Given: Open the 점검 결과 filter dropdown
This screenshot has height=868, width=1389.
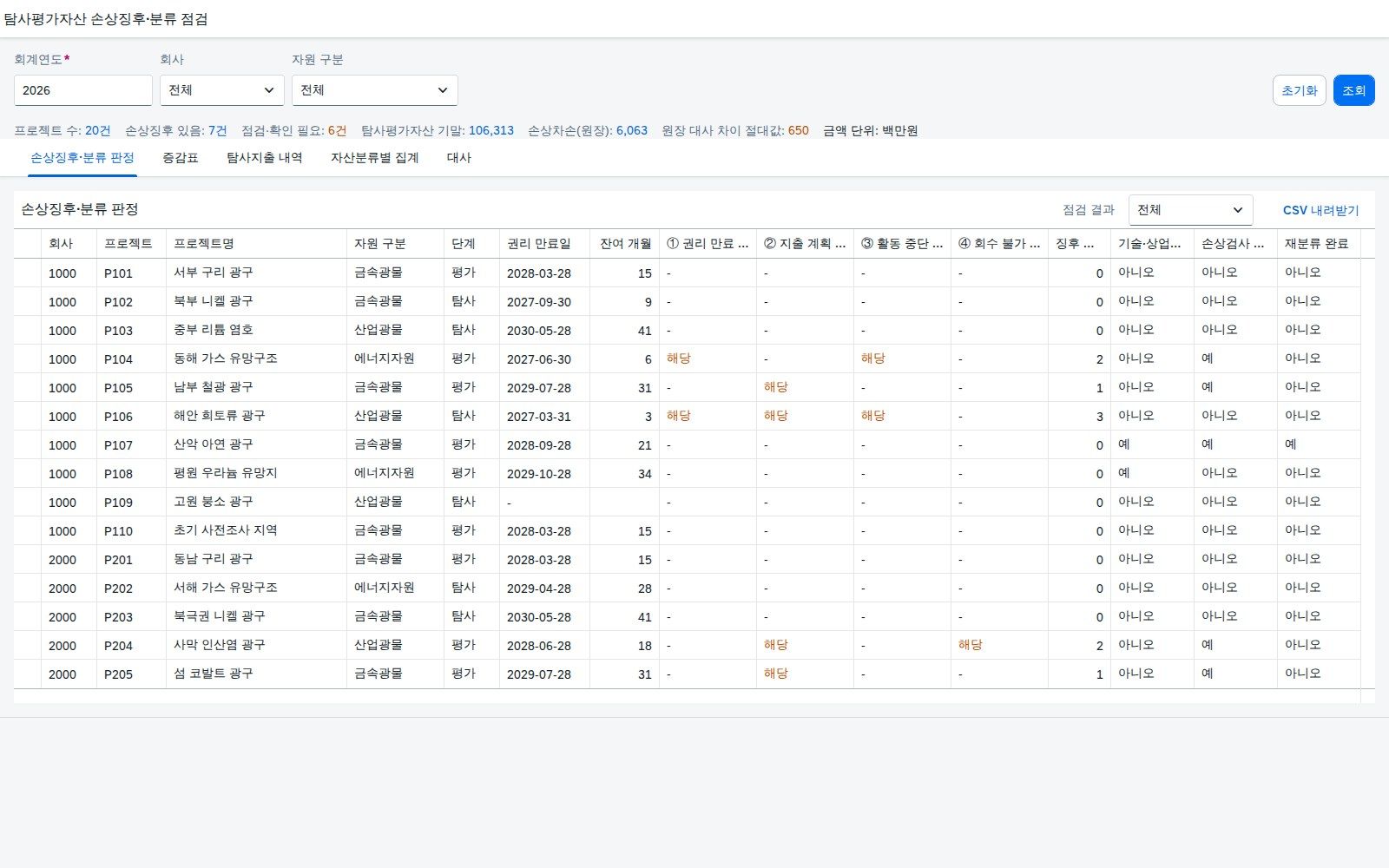Looking at the screenshot, I should coord(1190,210).
